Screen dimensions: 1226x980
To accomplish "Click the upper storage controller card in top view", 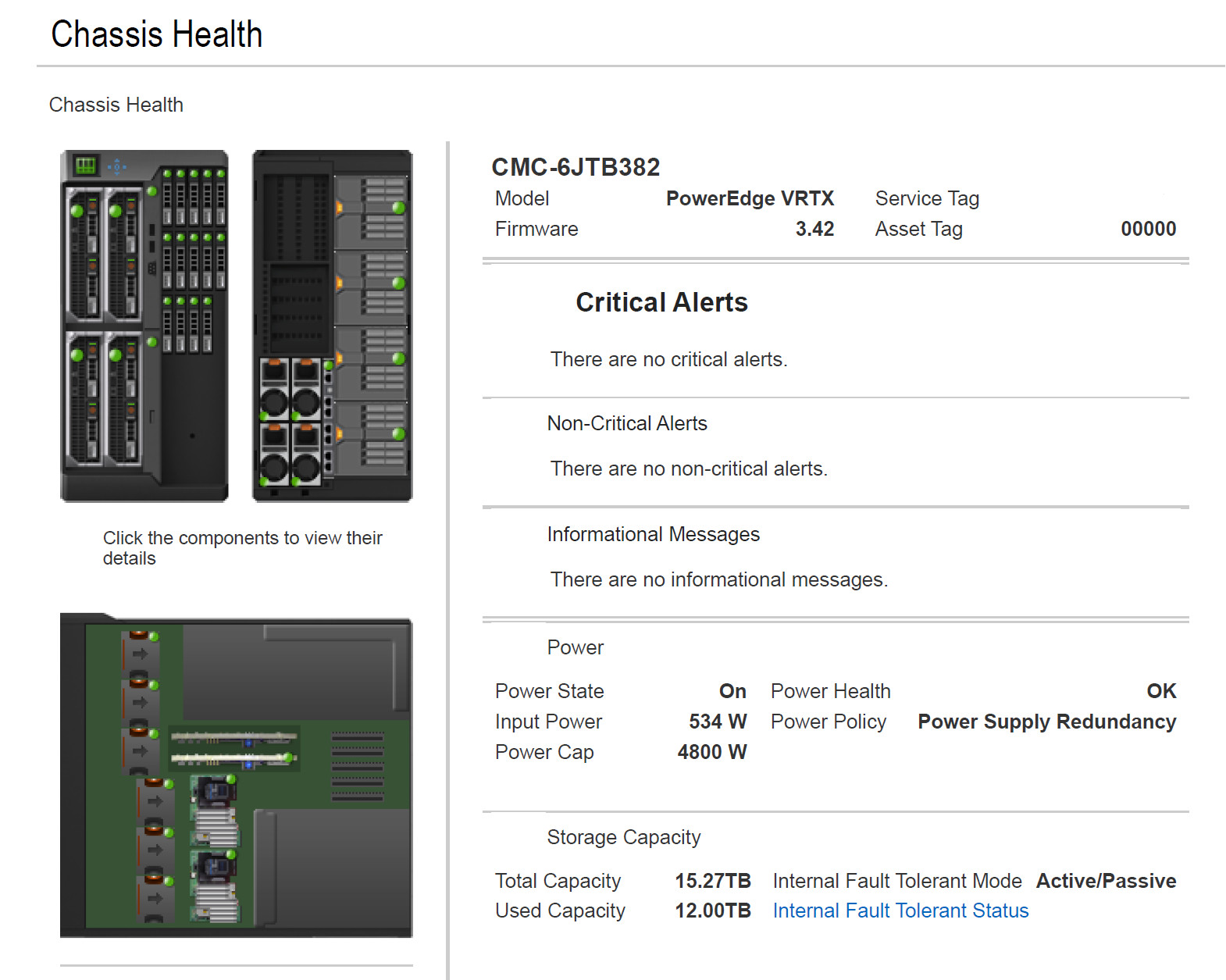I will click(215, 810).
